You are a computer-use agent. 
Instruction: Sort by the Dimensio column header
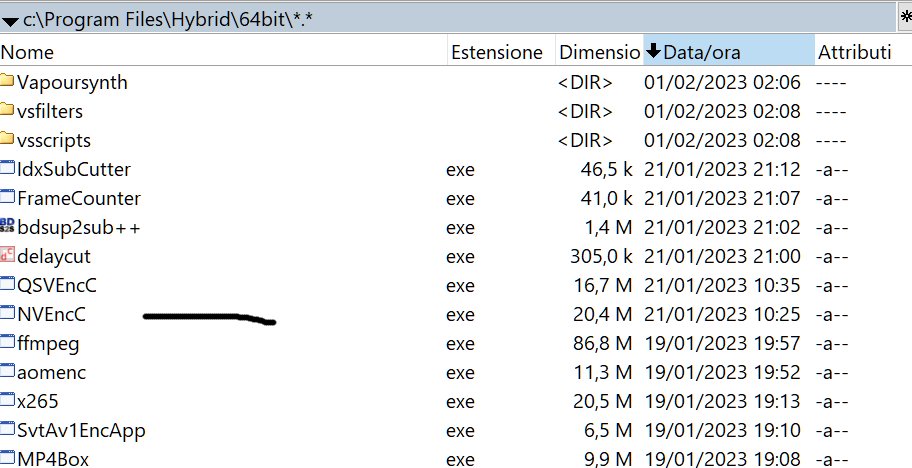click(599, 52)
